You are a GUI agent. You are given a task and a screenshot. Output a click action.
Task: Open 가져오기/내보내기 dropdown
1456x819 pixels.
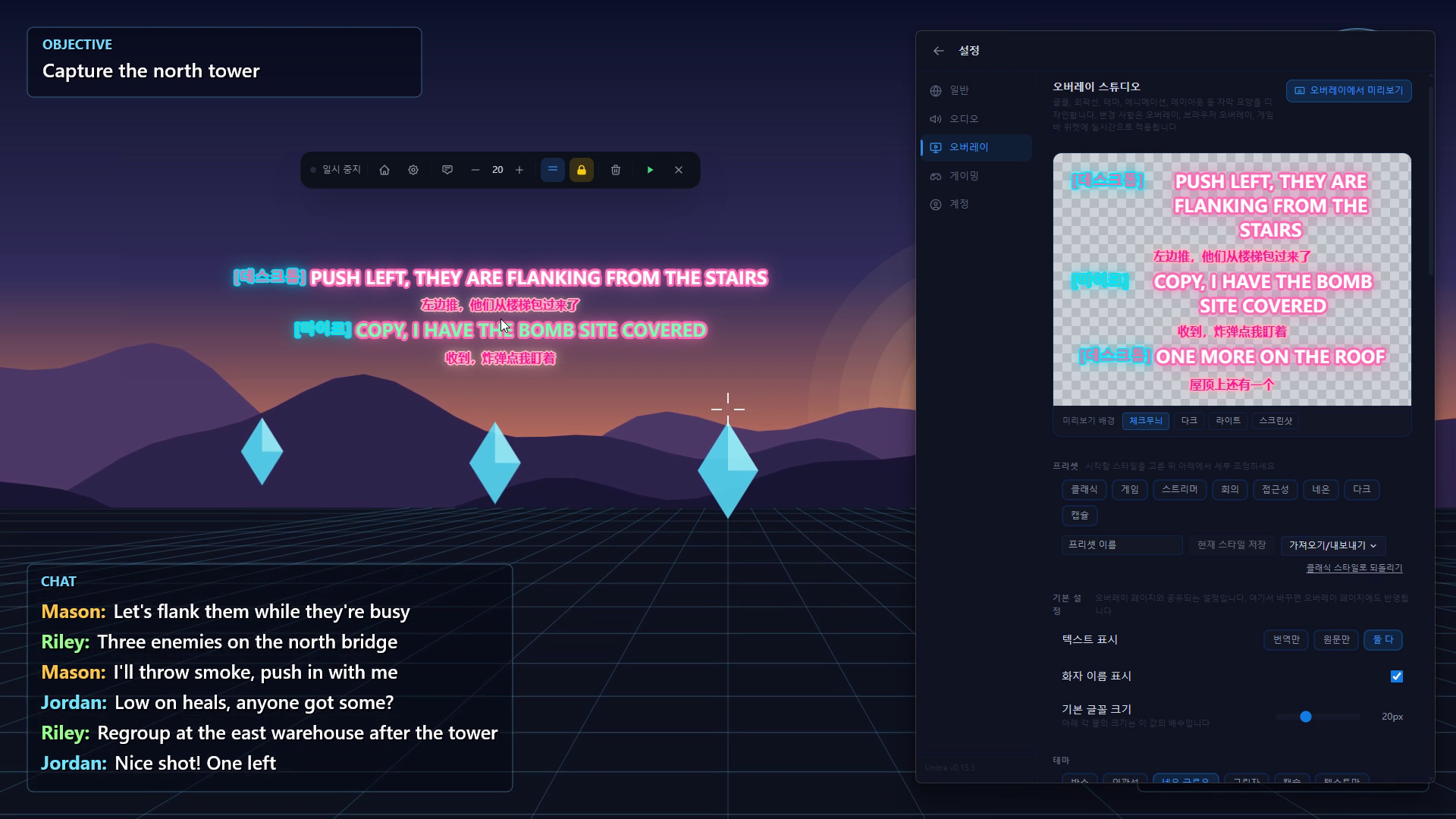[x=1333, y=545]
